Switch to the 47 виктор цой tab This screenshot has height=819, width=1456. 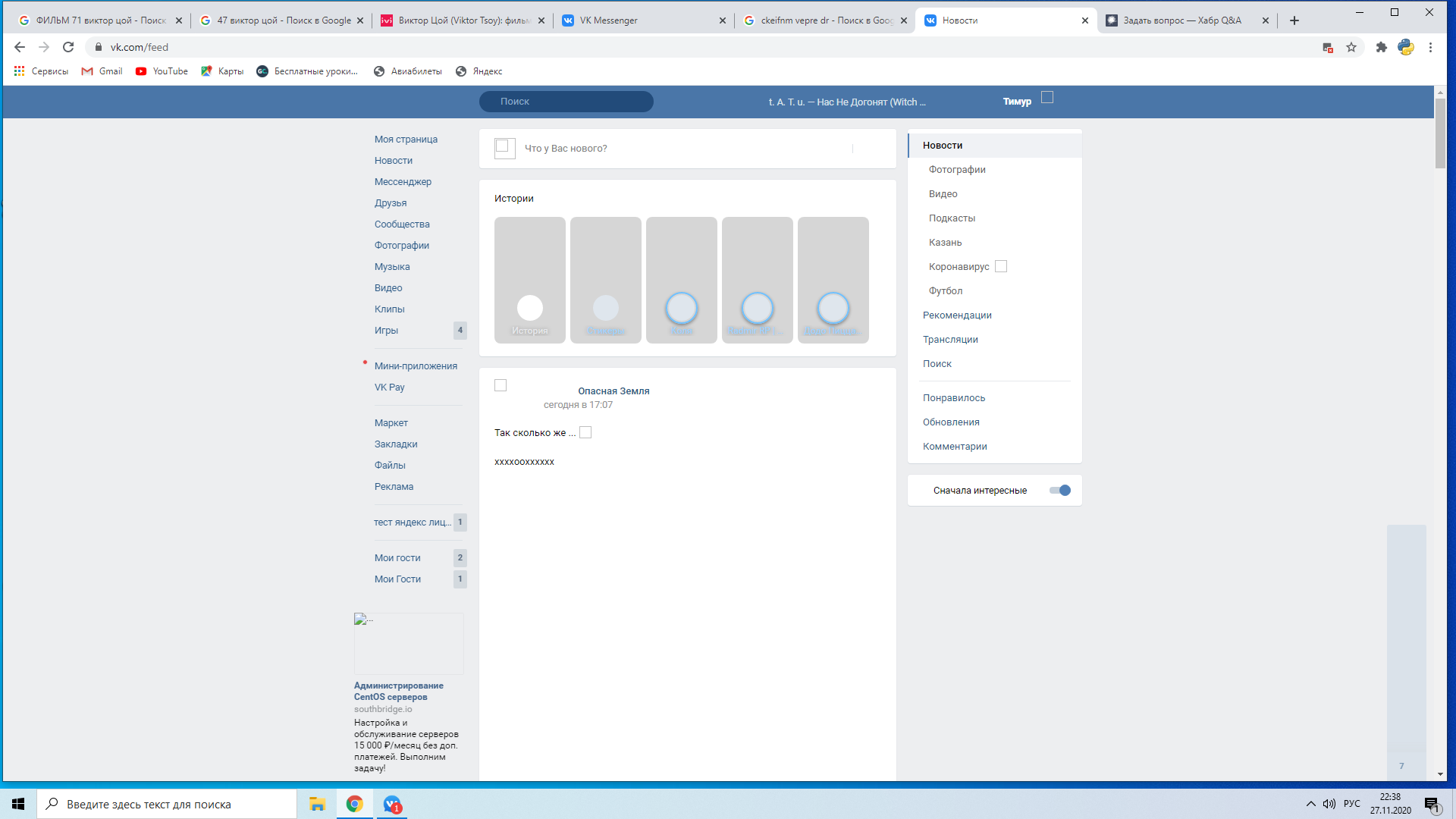[281, 20]
